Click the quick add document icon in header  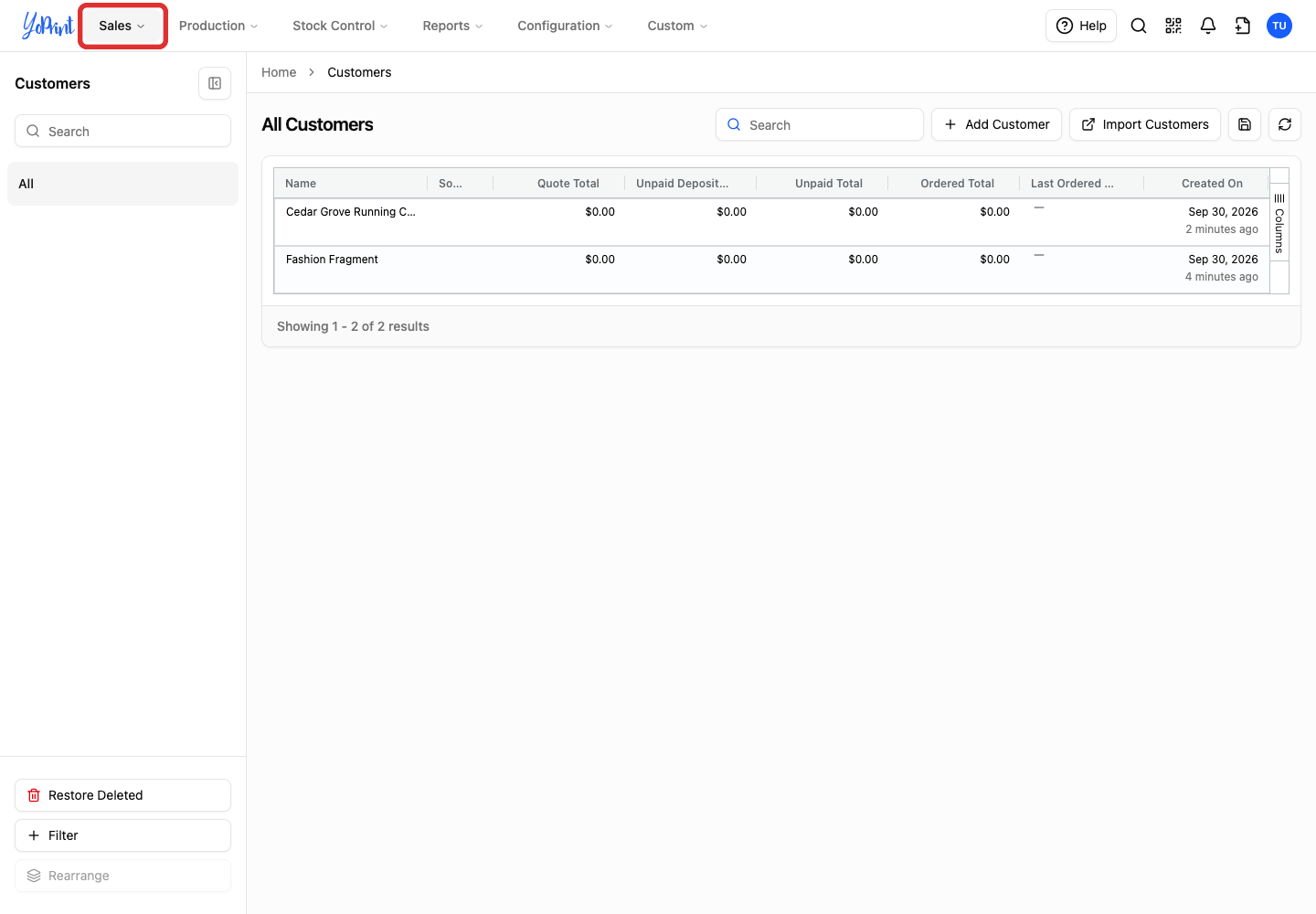point(1243,26)
